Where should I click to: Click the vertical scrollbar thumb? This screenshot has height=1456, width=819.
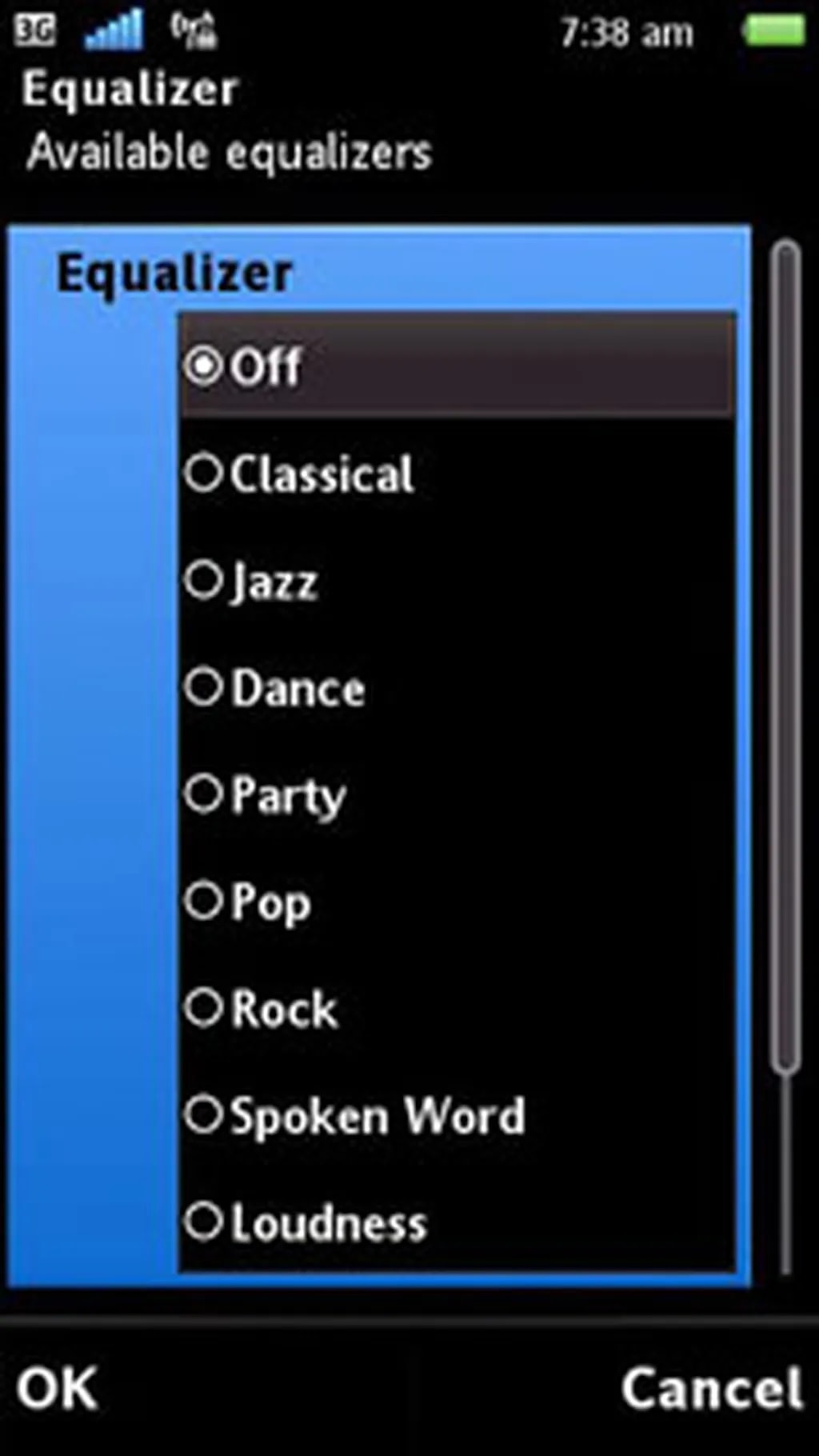coord(785,656)
